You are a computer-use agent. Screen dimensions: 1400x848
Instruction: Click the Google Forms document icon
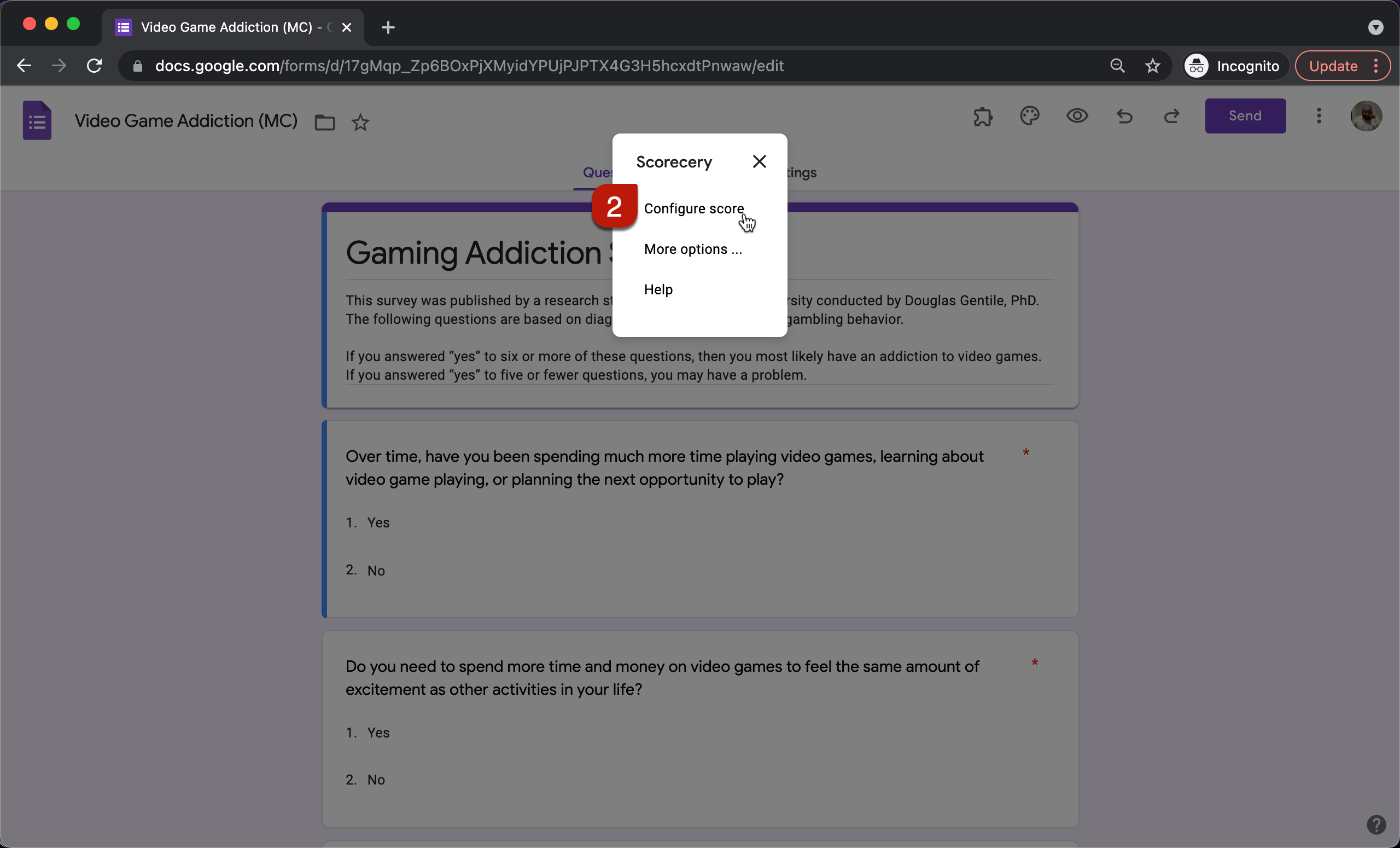(36, 120)
